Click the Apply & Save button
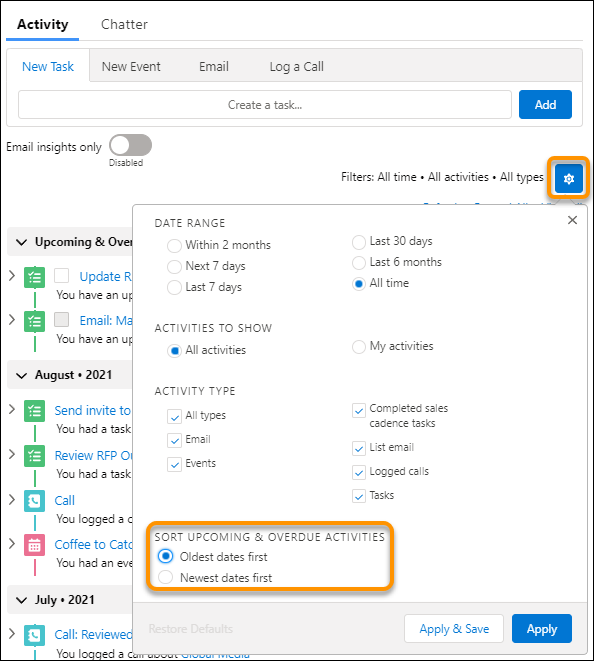This screenshot has width=594, height=661. tap(454, 629)
